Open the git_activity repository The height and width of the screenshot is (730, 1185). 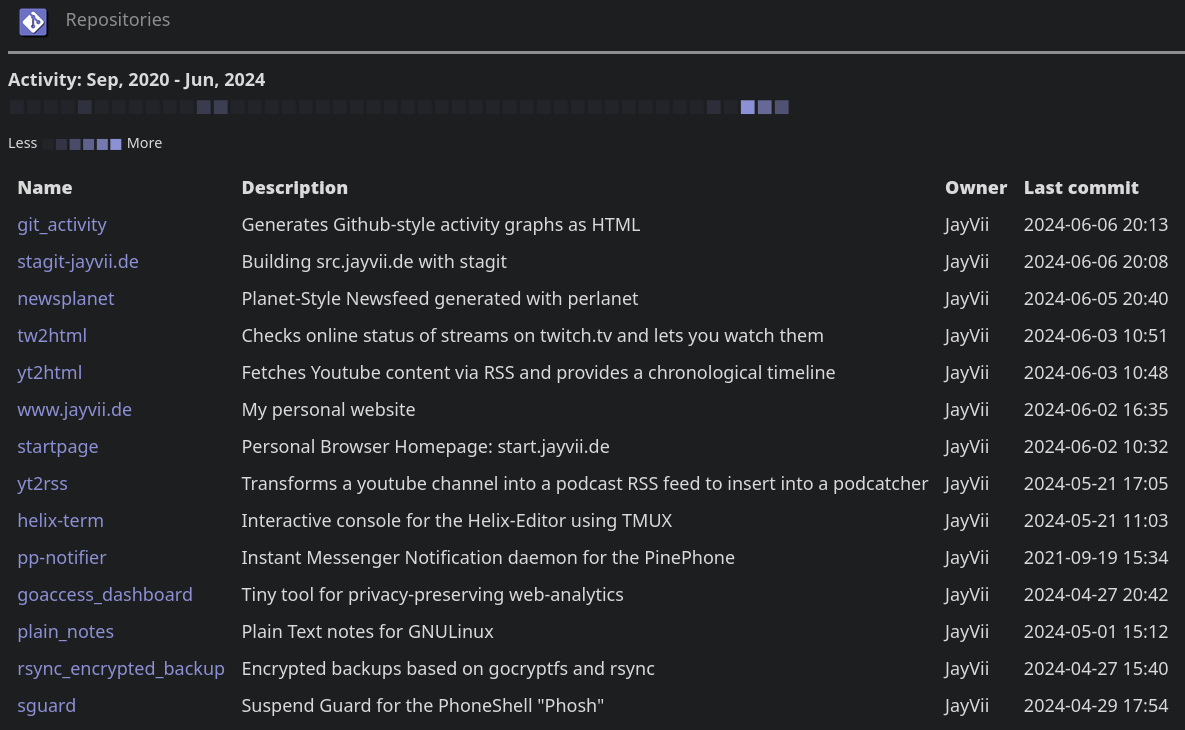point(62,224)
